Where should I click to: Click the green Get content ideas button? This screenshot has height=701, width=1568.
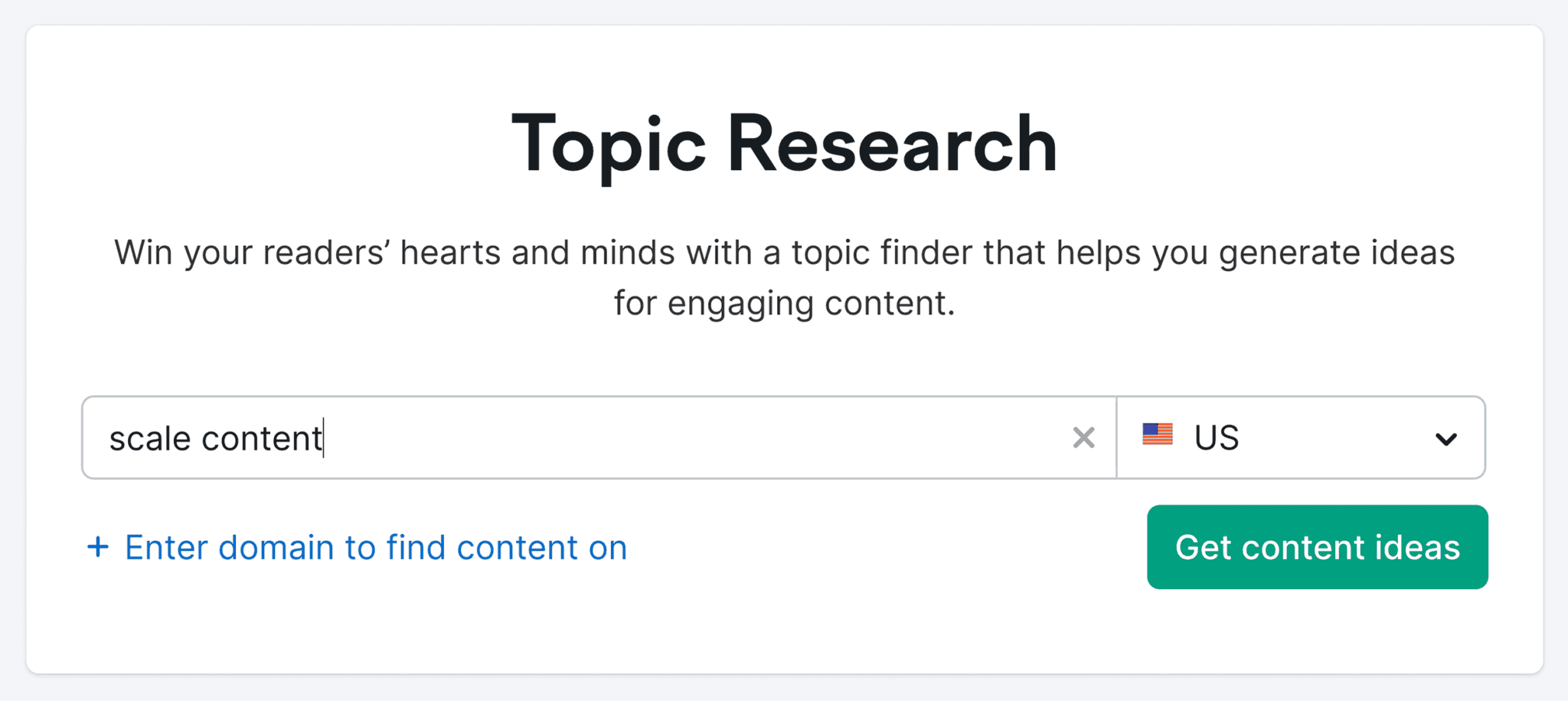tap(1316, 547)
